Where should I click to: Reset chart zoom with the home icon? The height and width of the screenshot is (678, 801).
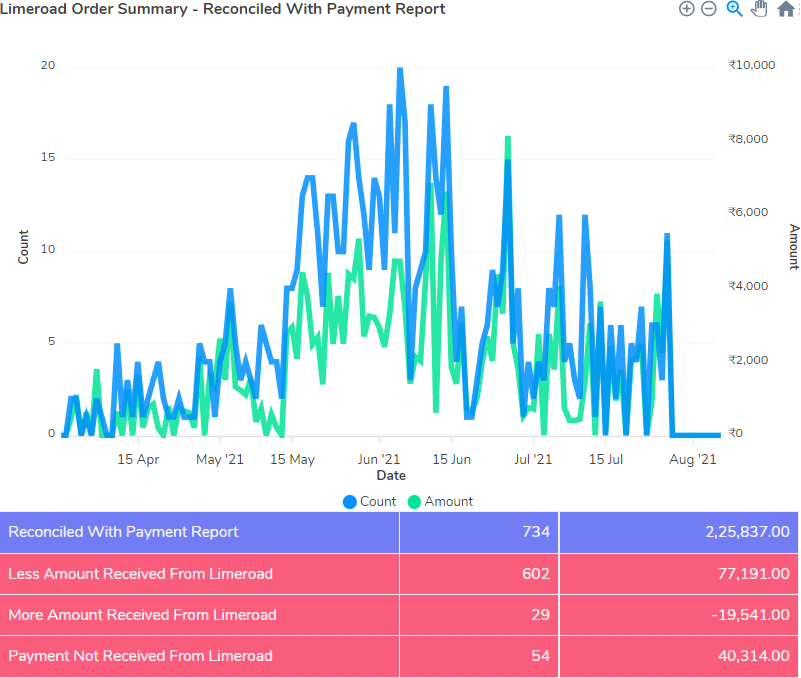point(786,9)
